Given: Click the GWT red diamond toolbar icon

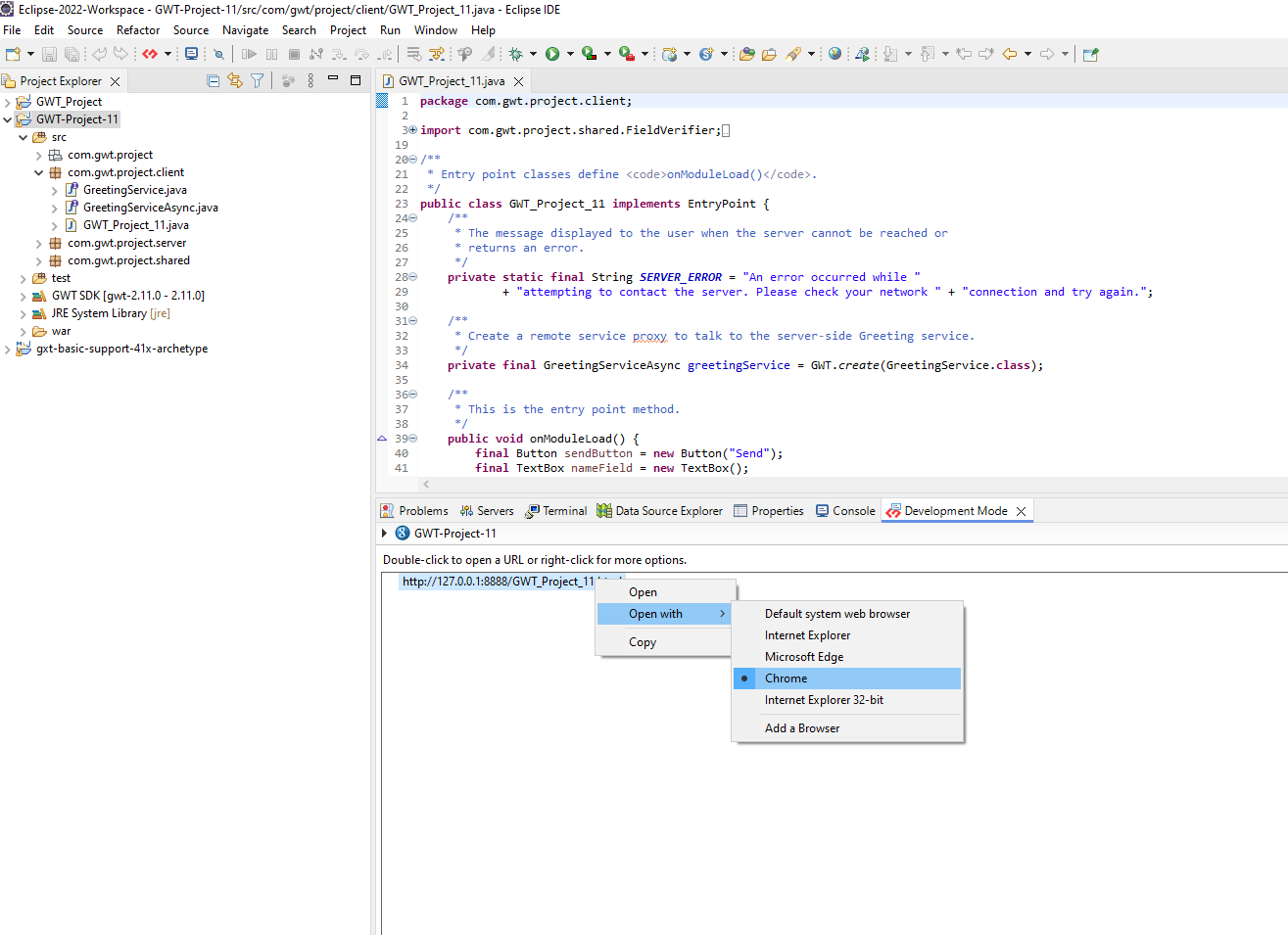Looking at the screenshot, I should pos(150,54).
